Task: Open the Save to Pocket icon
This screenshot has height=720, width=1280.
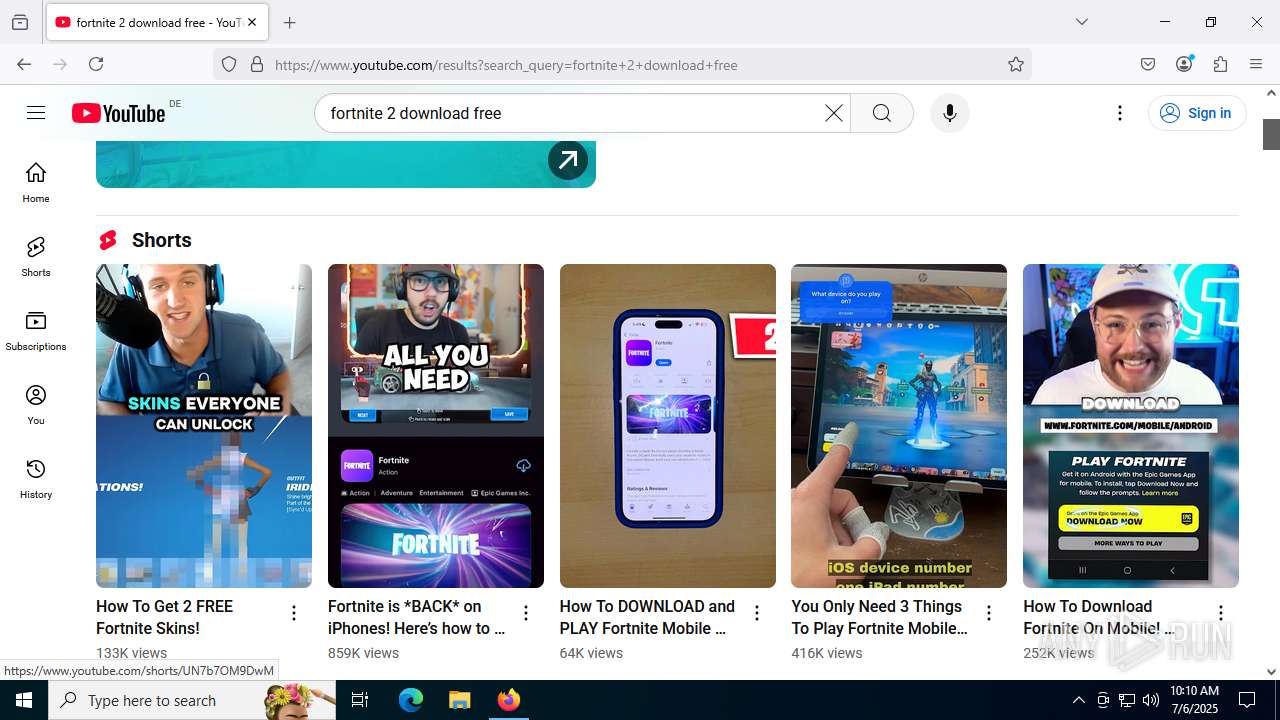Action: click(x=1148, y=64)
